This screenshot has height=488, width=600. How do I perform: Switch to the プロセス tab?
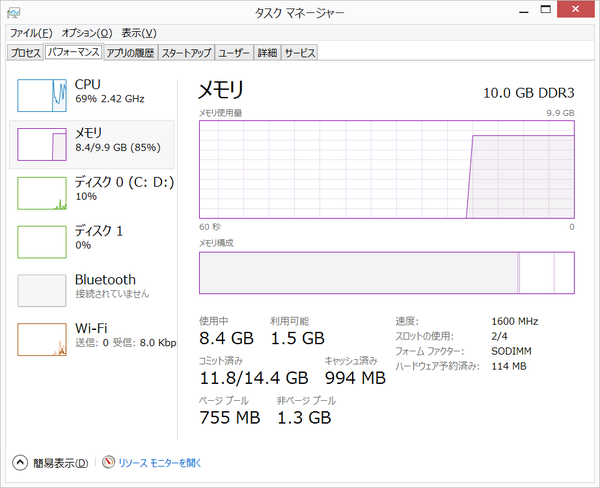pos(24,52)
